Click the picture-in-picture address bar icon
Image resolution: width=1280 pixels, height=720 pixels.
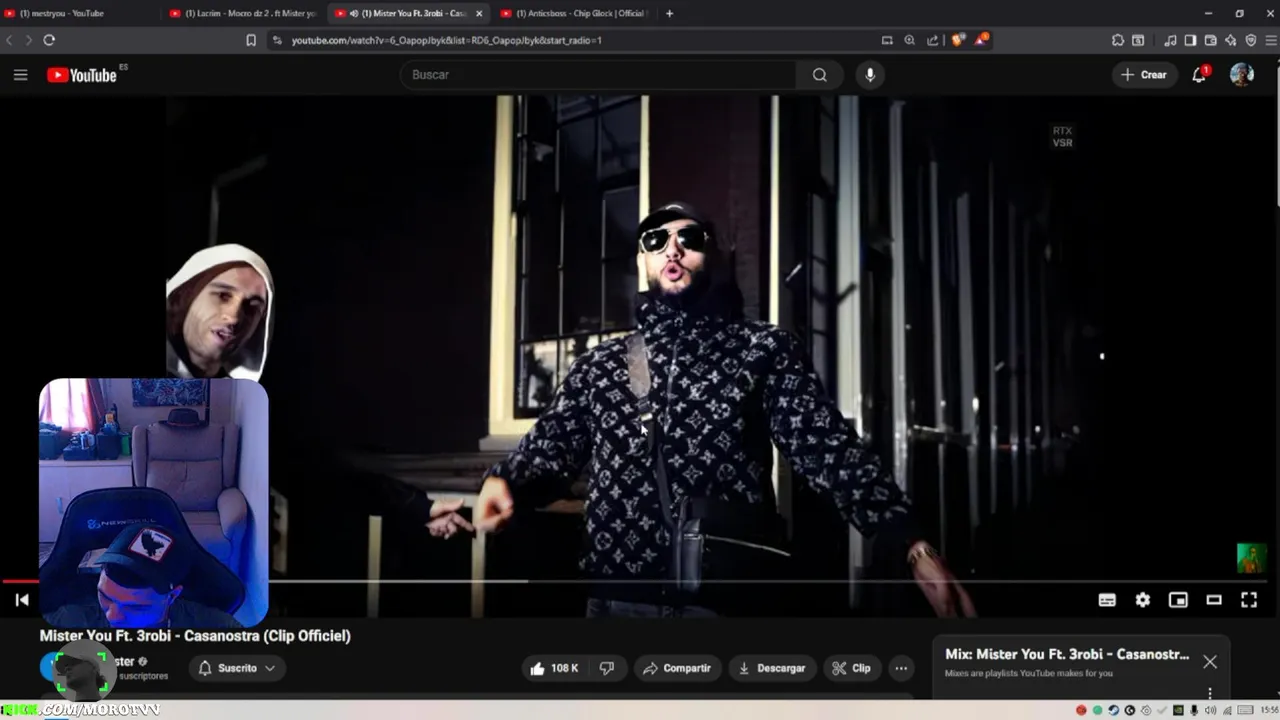(x=887, y=40)
